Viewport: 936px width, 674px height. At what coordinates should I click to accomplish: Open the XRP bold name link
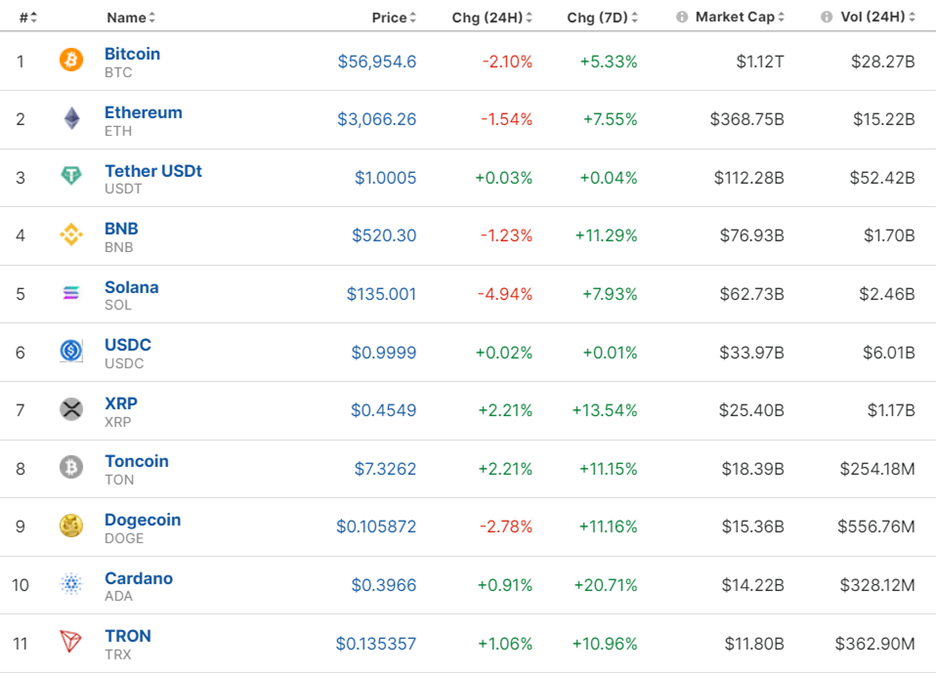[121, 403]
